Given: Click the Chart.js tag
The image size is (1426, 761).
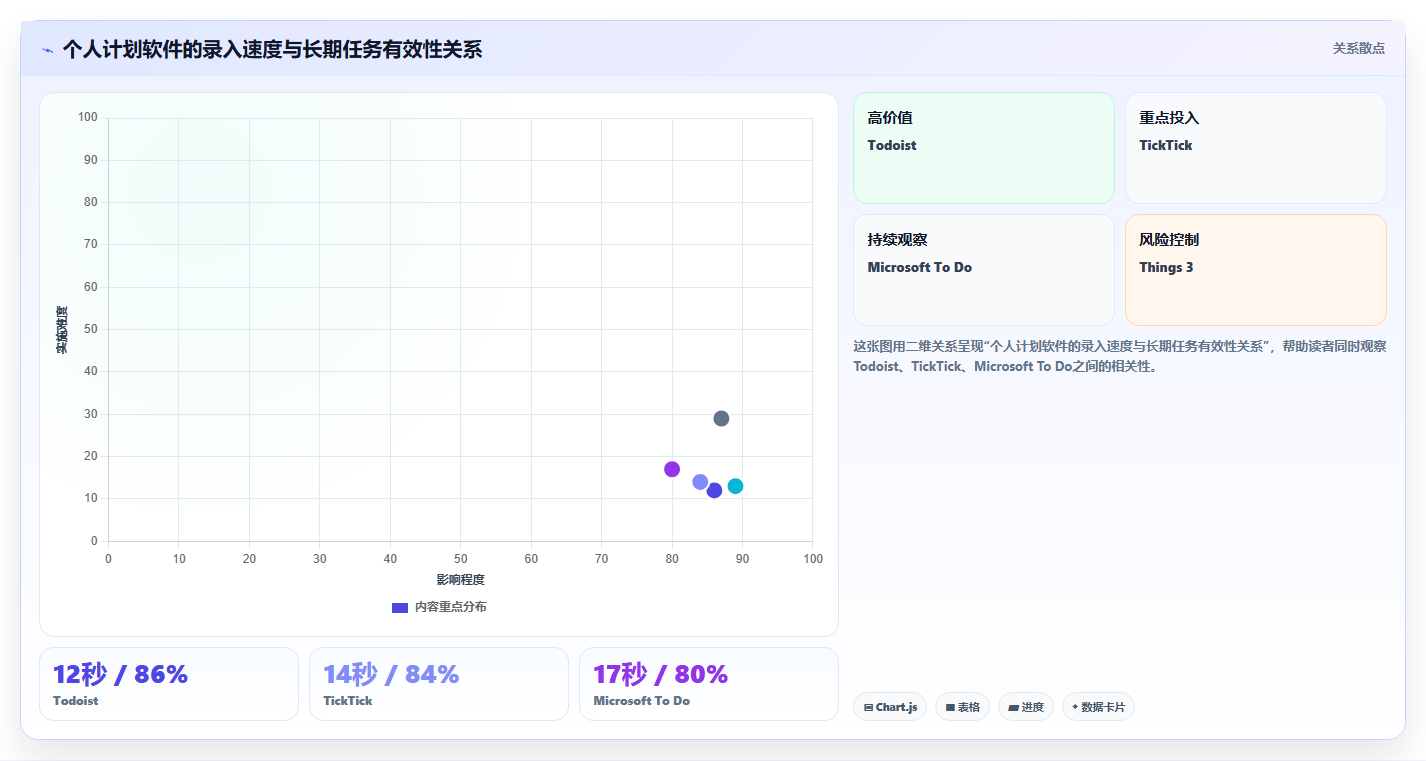Looking at the screenshot, I should coord(890,707).
